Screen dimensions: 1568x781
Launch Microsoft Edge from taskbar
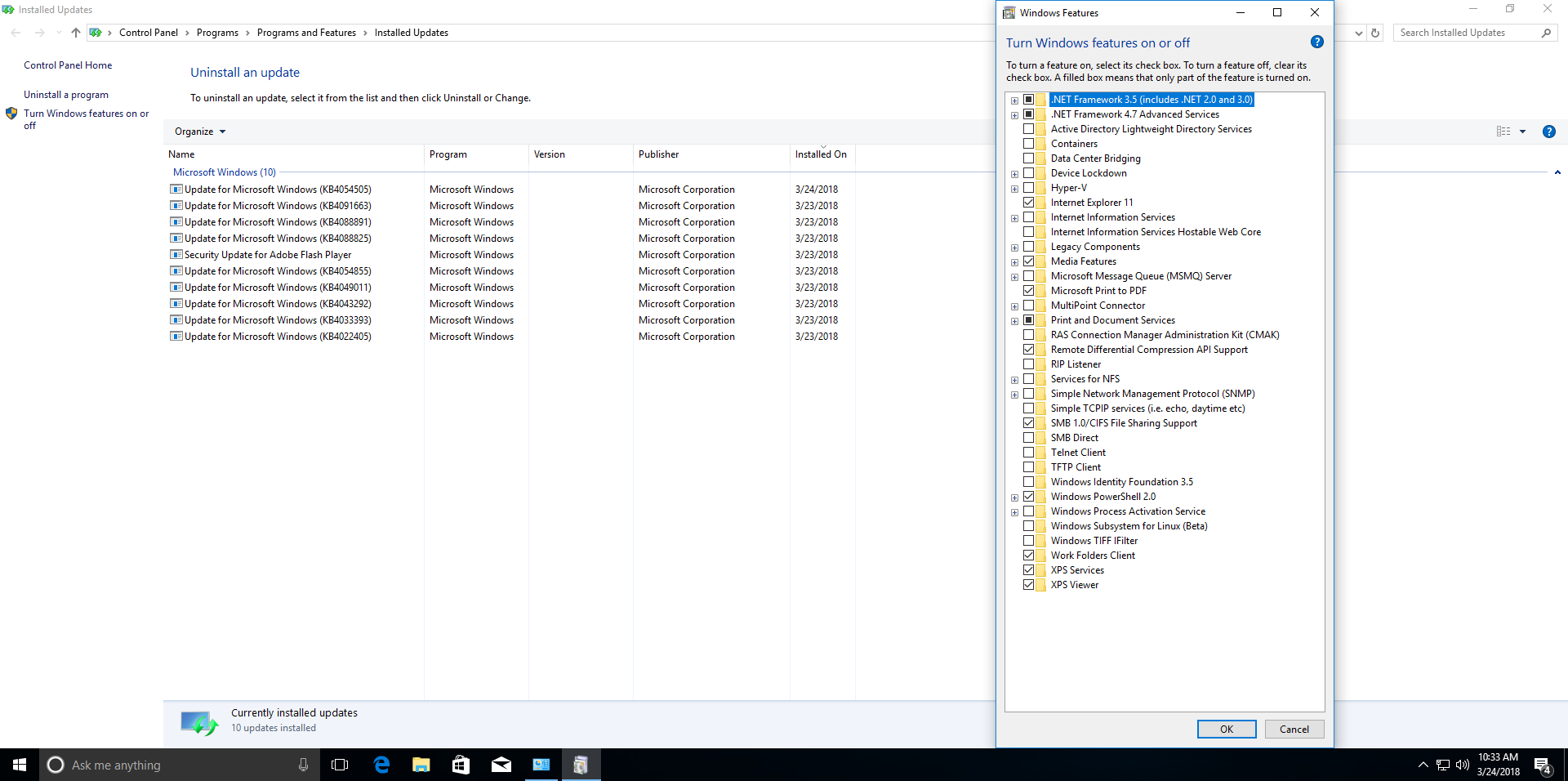tap(381, 765)
